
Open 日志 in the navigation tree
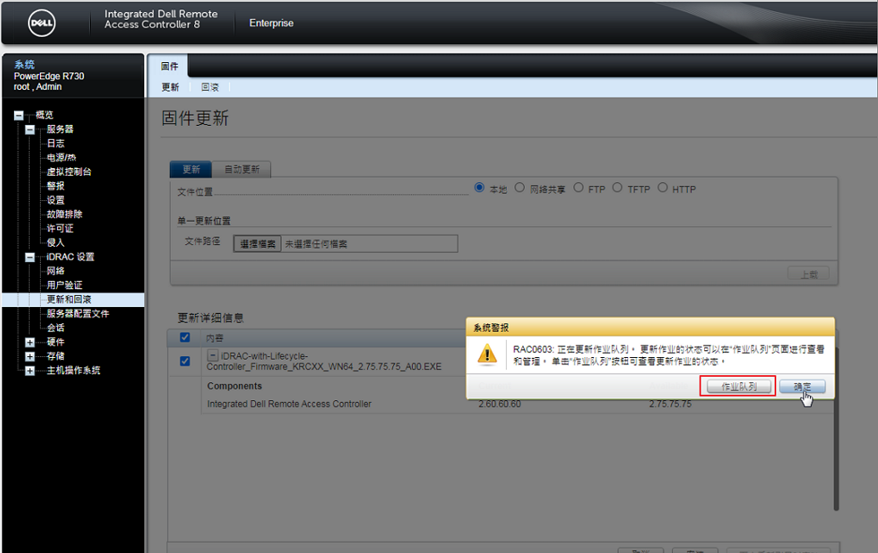coord(55,143)
